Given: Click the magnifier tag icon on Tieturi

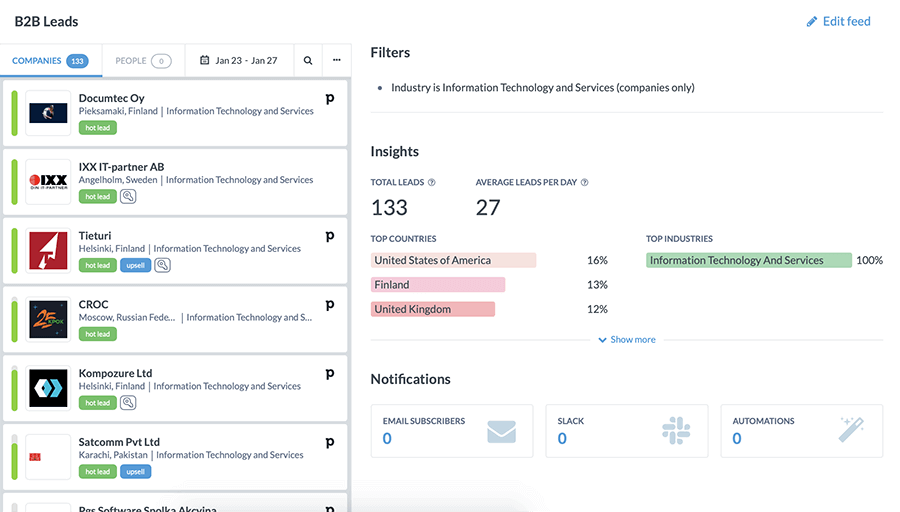Looking at the screenshot, I should click(x=162, y=265).
